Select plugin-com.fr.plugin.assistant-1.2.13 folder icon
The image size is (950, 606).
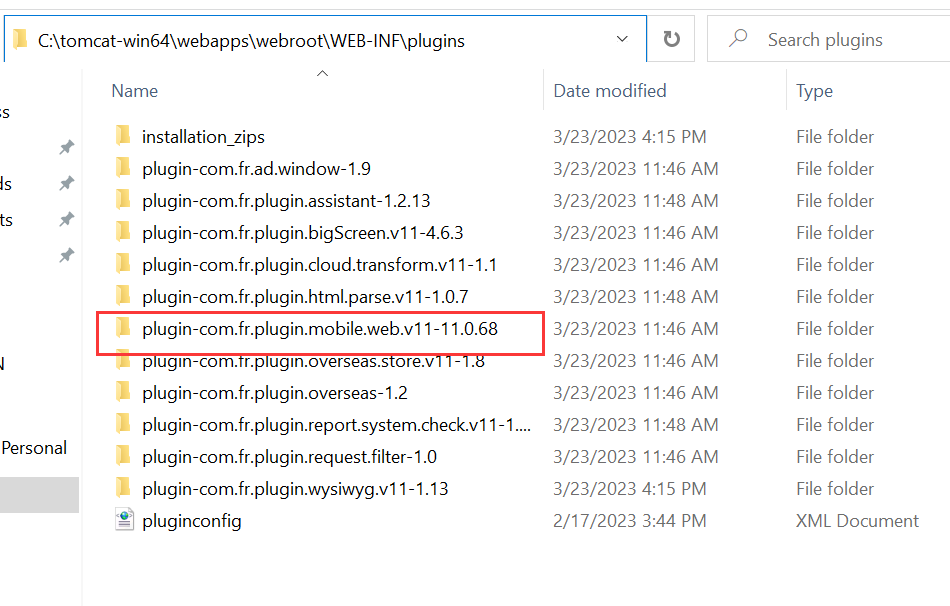(123, 199)
